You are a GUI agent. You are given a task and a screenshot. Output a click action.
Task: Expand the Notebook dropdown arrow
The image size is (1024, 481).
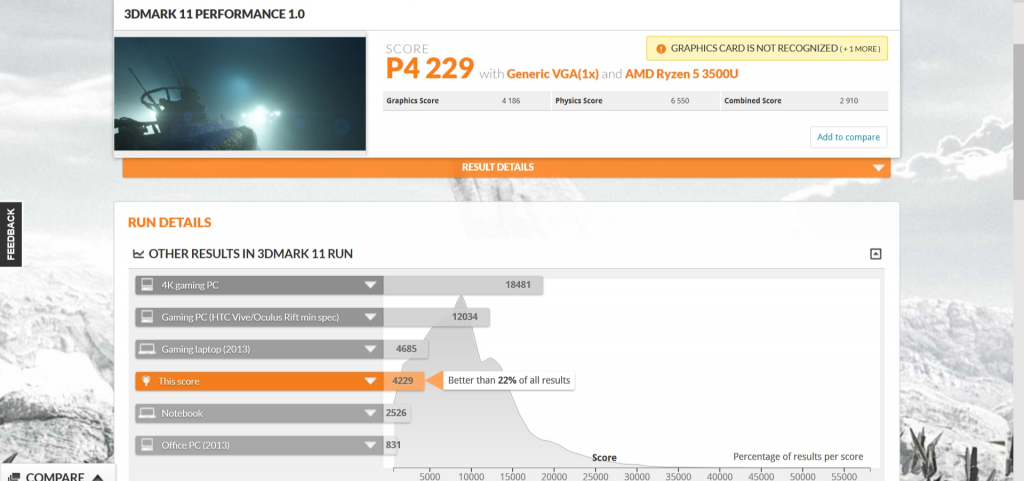tap(370, 413)
